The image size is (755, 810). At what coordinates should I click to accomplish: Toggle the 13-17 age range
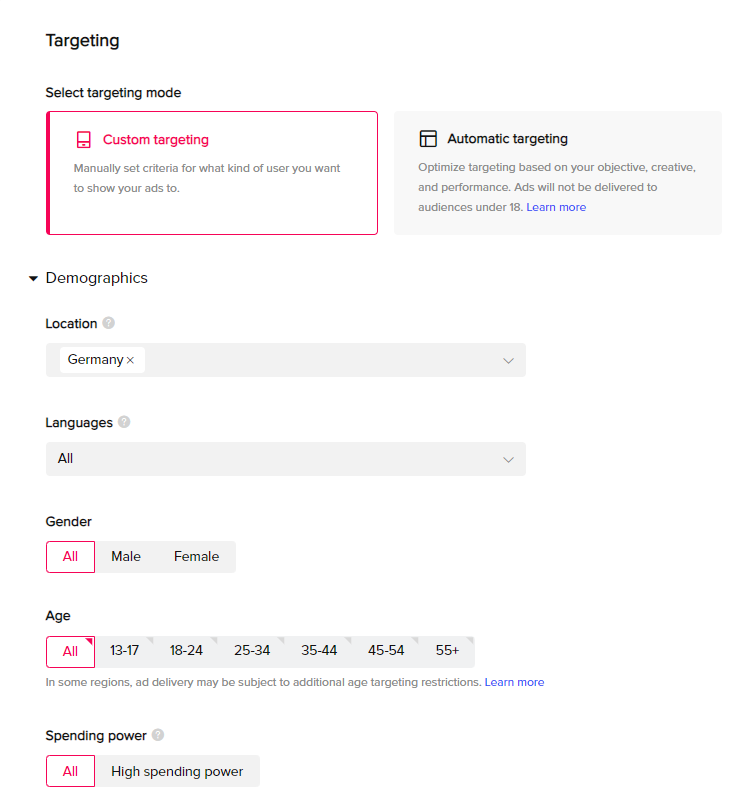tap(124, 651)
